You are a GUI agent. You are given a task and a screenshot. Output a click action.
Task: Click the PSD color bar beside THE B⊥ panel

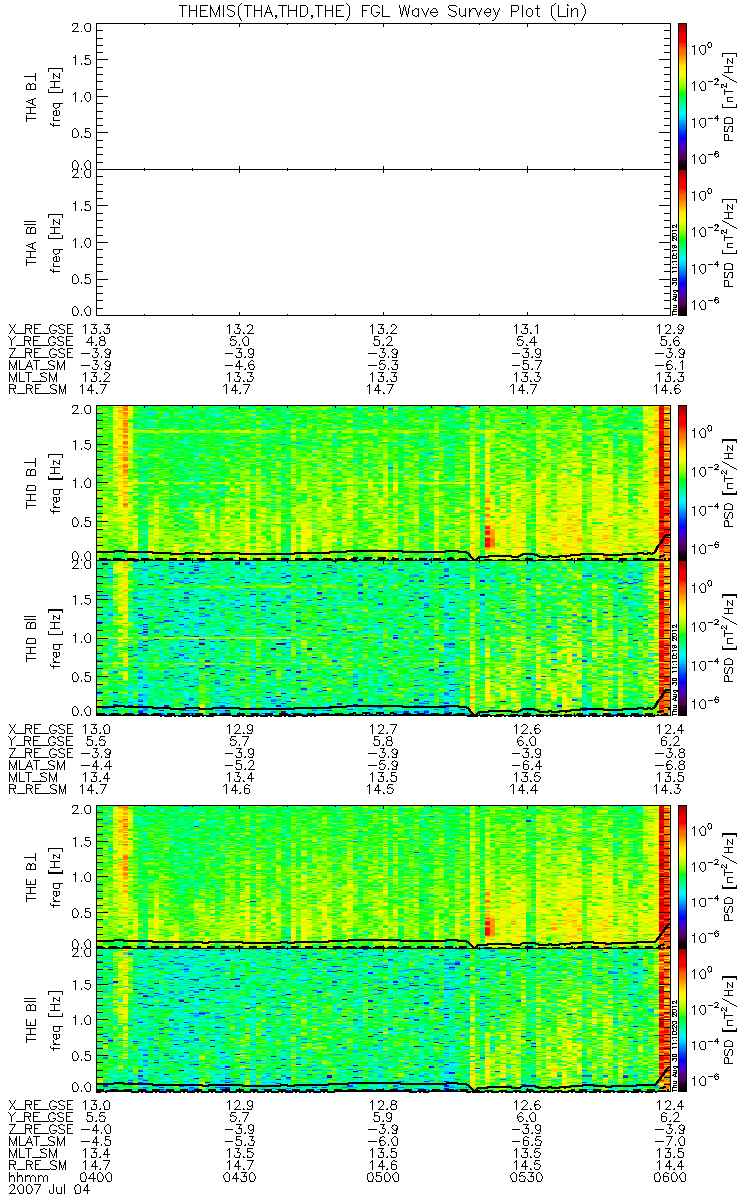683,876
